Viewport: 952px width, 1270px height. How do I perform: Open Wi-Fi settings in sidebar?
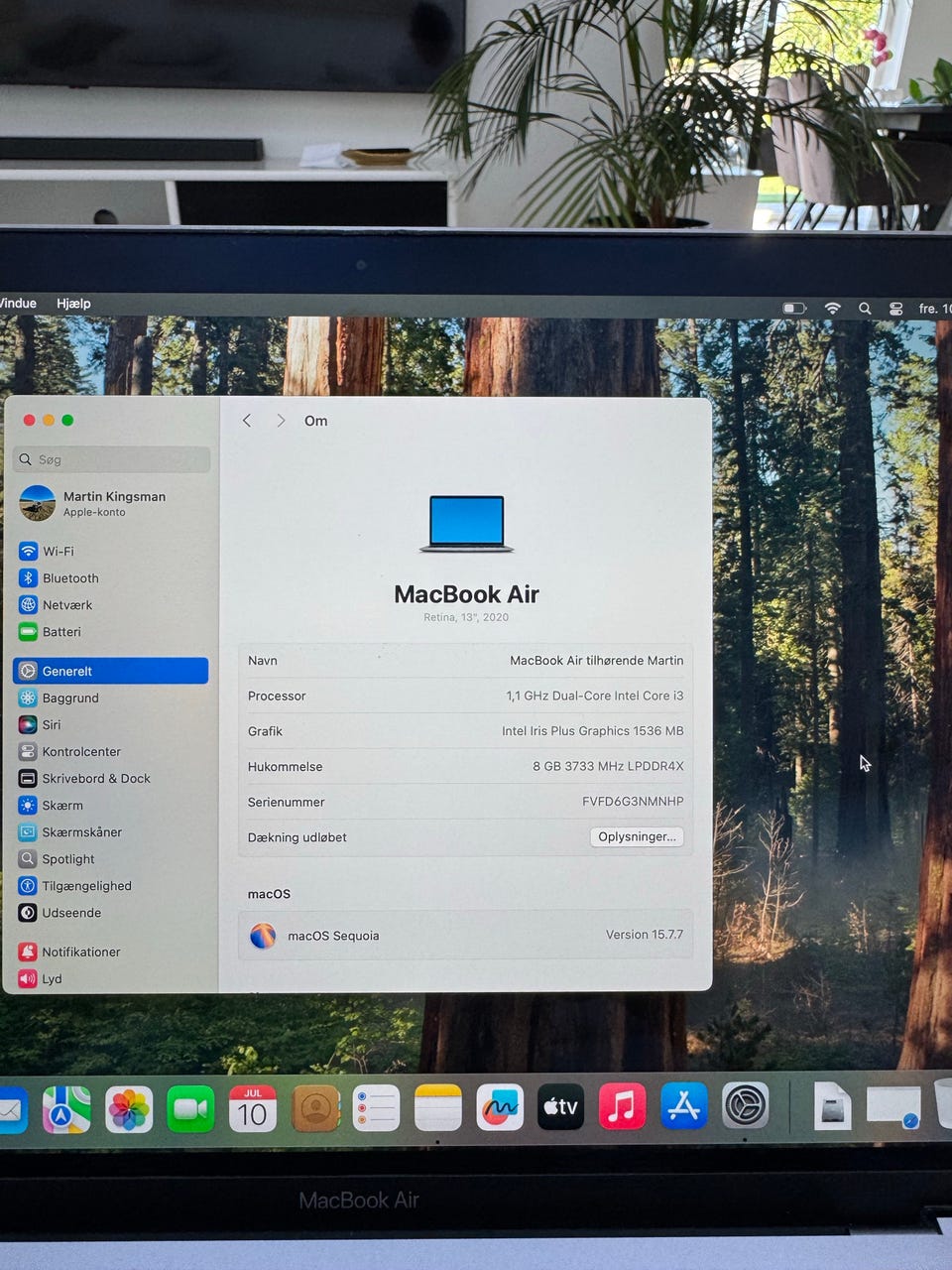[111, 551]
